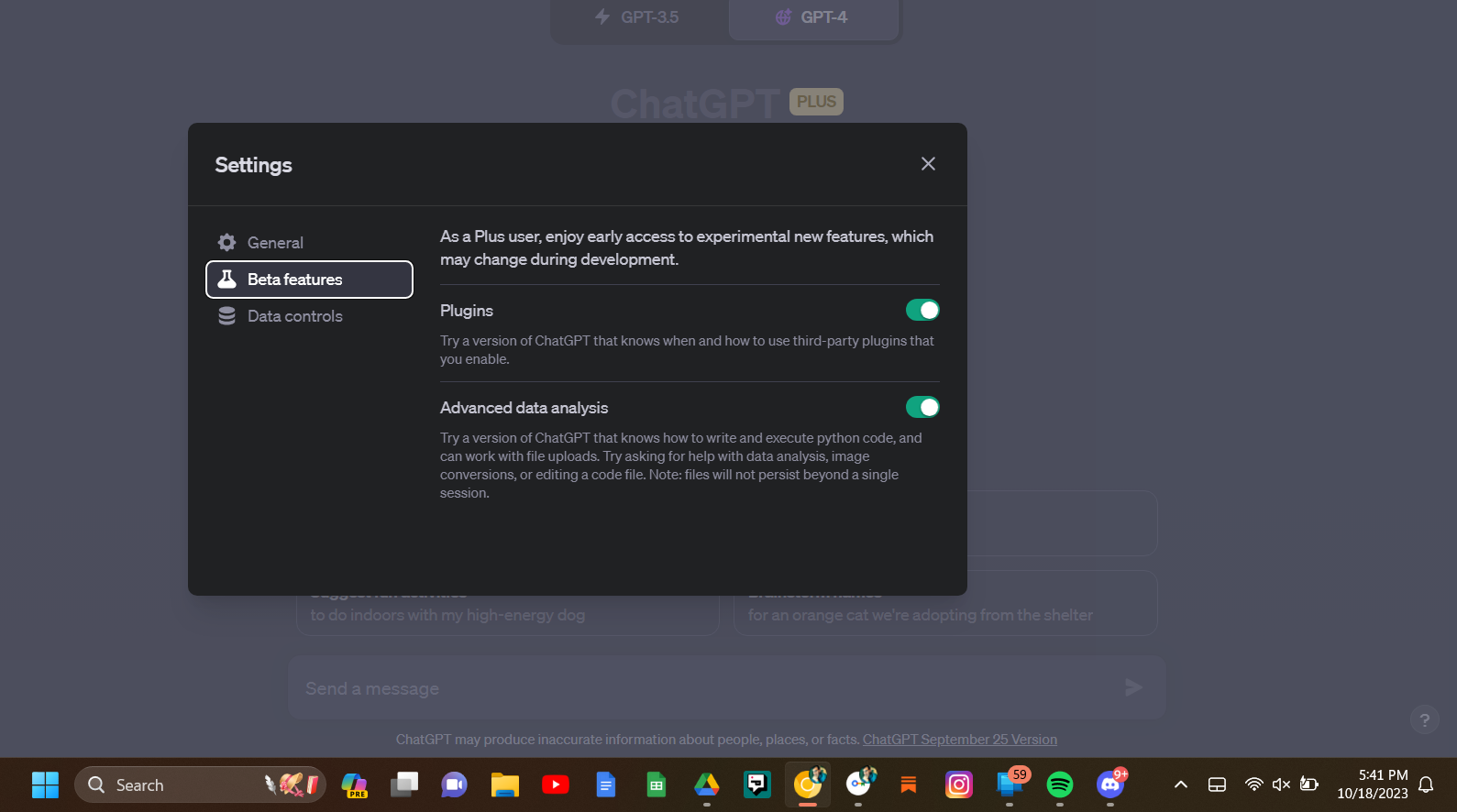
Task: Select the high-energy dog suggestion card
Action: pyautogui.click(x=507, y=603)
